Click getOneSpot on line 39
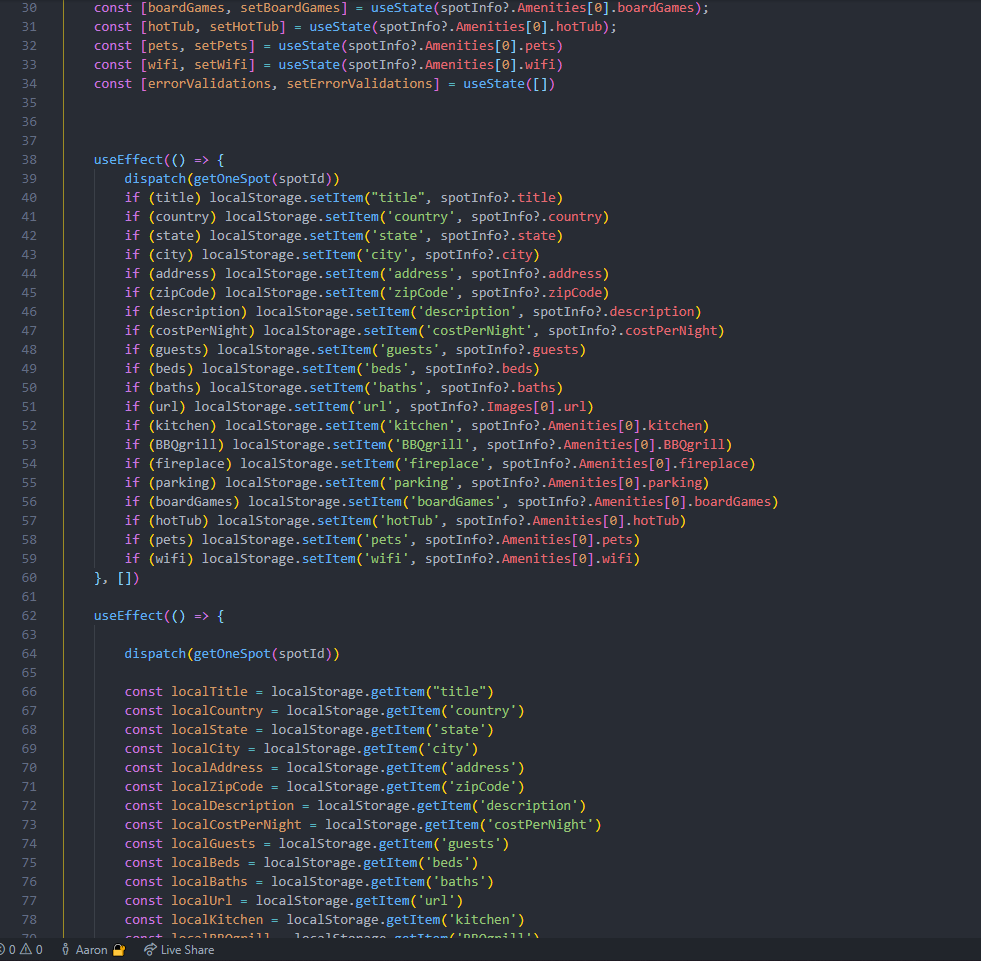The width and height of the screenshot is (981, 961). pyautogui.click(x=232, y=178)
